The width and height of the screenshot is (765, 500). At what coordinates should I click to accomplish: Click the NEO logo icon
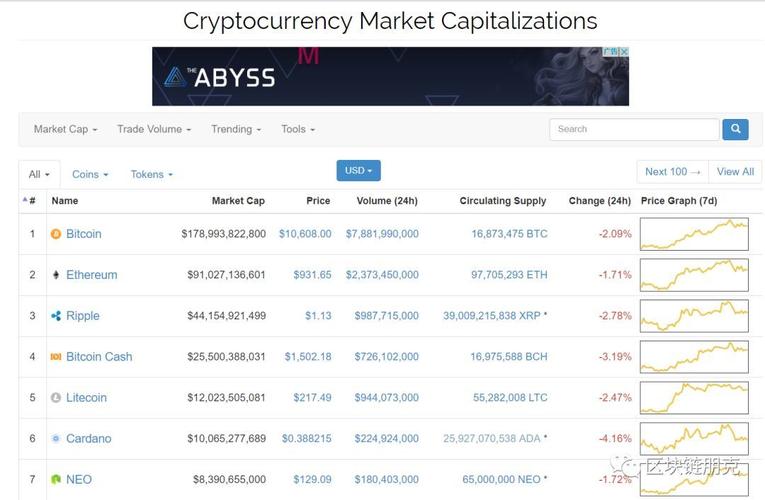coord(56,480)
